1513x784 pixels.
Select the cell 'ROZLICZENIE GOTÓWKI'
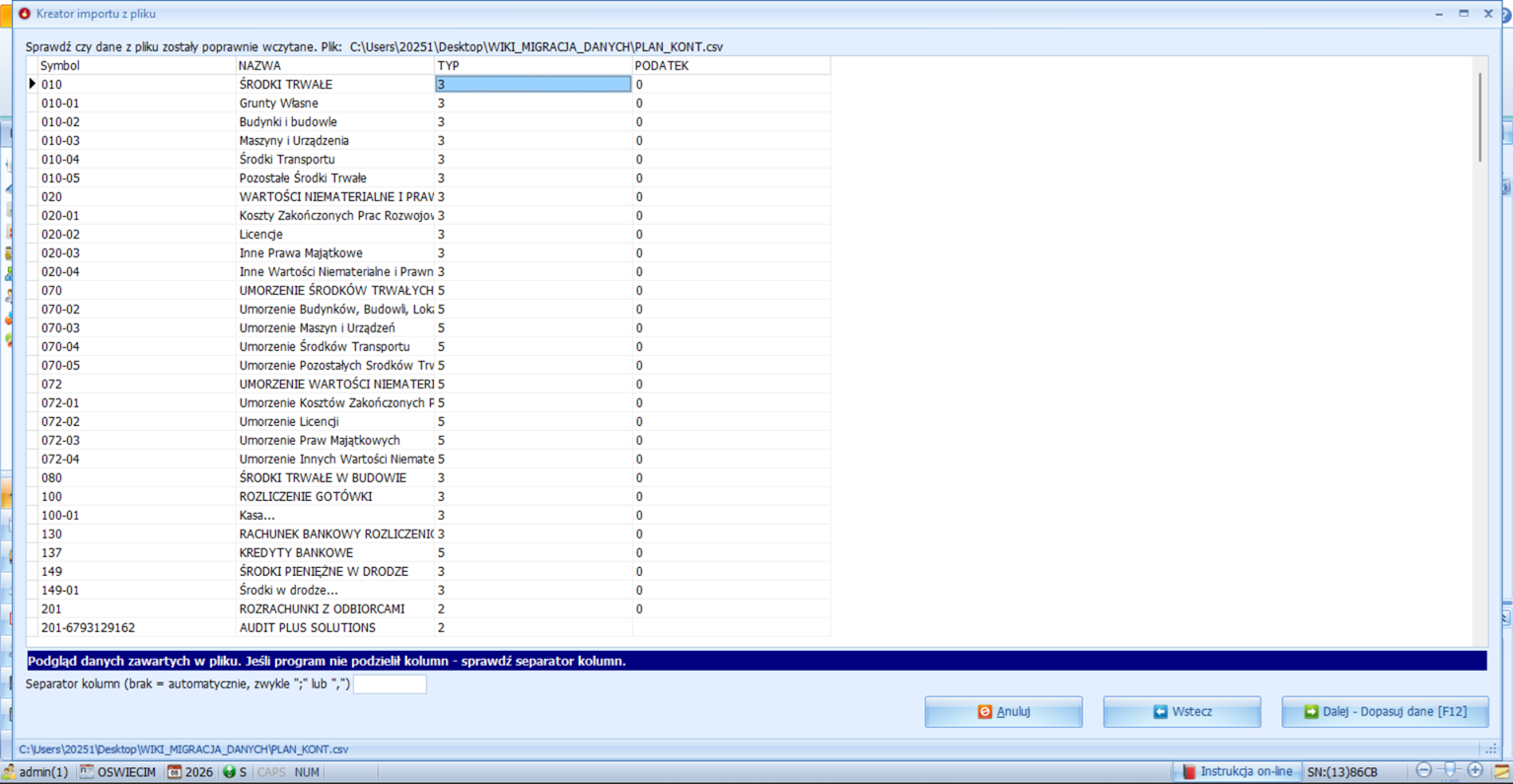click(334, 496)
